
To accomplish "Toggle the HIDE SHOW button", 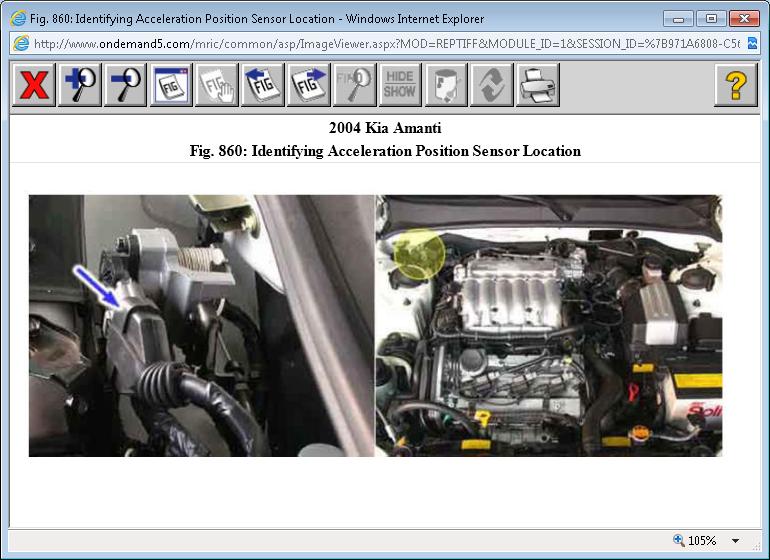I will pyautogui.click(x=400, y=85).
